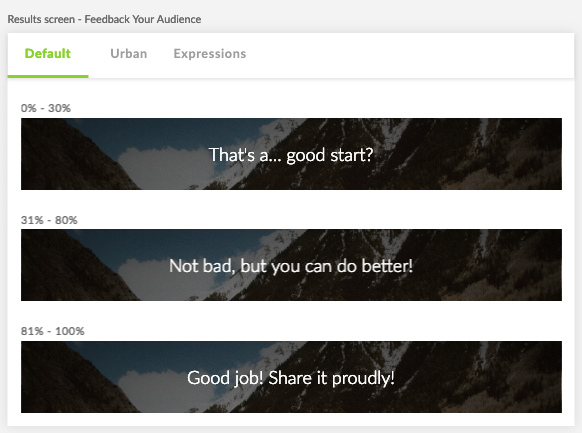
Task: Select the "Not bad, but you can do better!" text
Action: 291,266
